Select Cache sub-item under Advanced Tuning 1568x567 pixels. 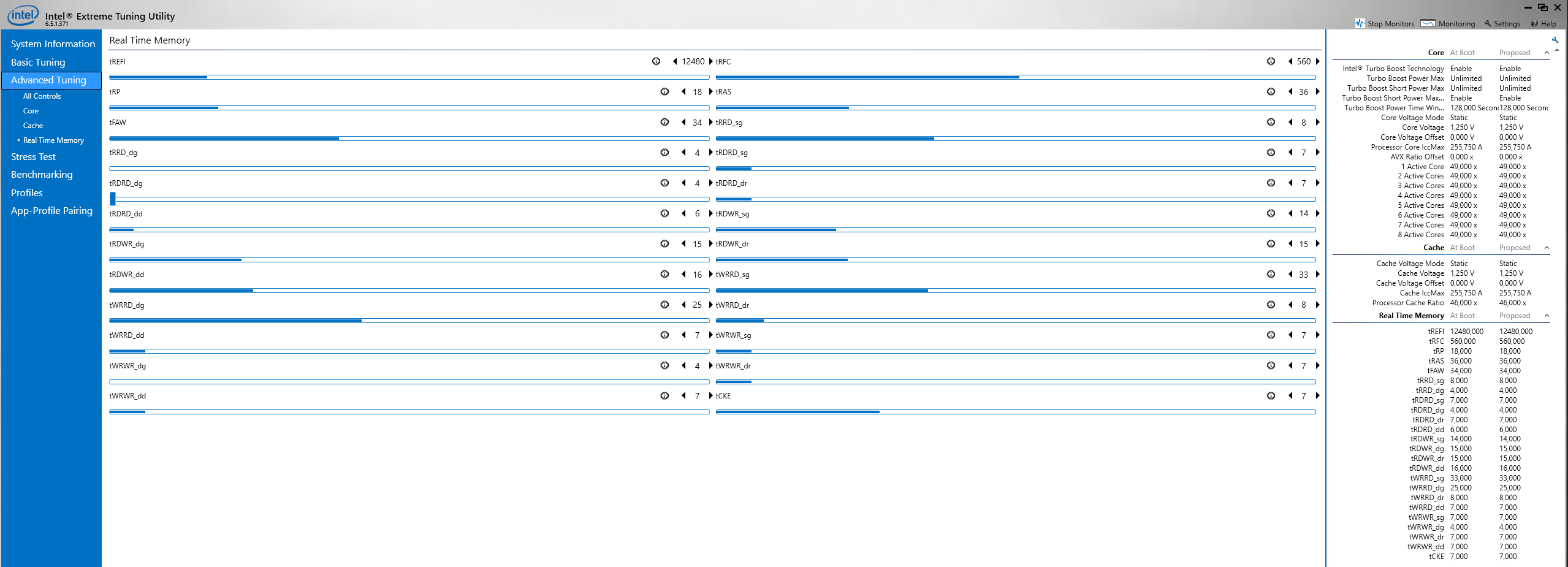pos(33,126)
